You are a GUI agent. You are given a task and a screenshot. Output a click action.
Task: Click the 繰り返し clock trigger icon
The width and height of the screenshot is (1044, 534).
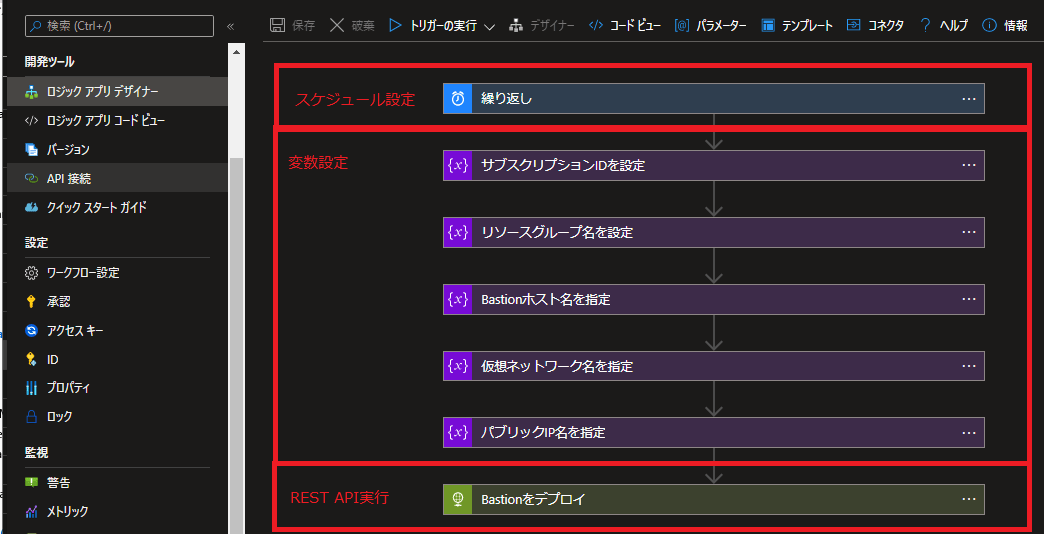(457, 99)
